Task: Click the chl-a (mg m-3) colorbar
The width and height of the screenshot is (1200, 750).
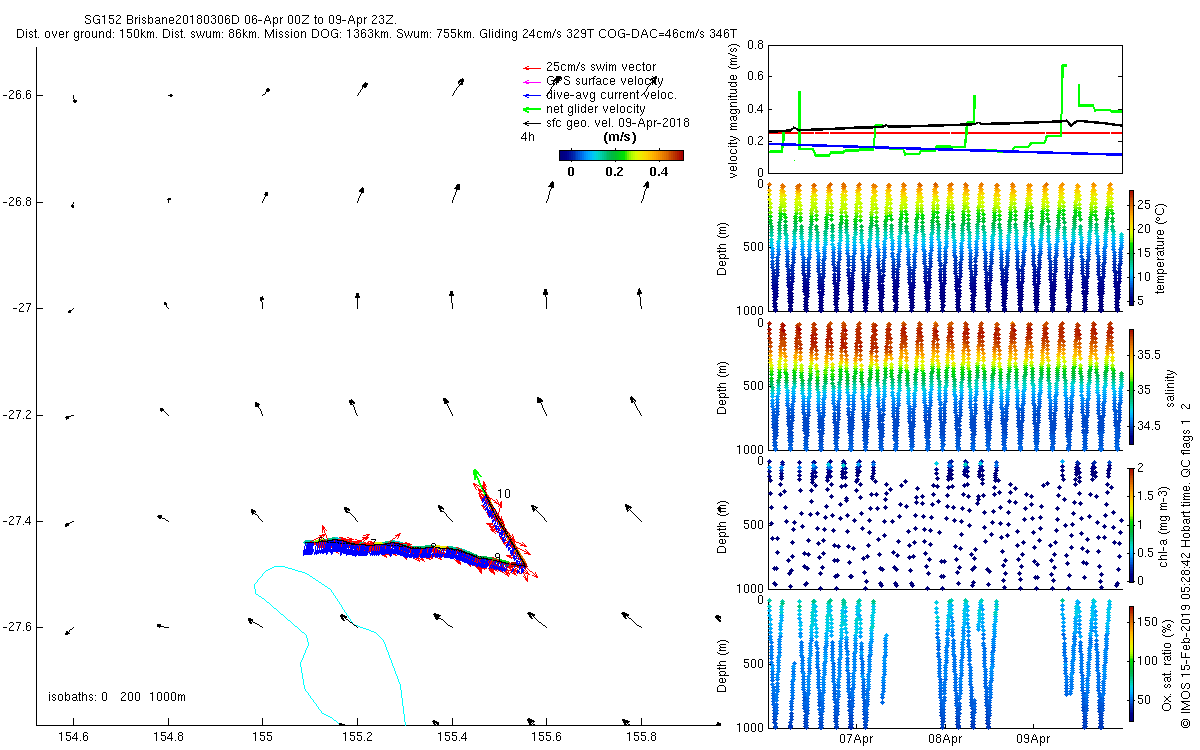Action: [x=1133, y=522]
